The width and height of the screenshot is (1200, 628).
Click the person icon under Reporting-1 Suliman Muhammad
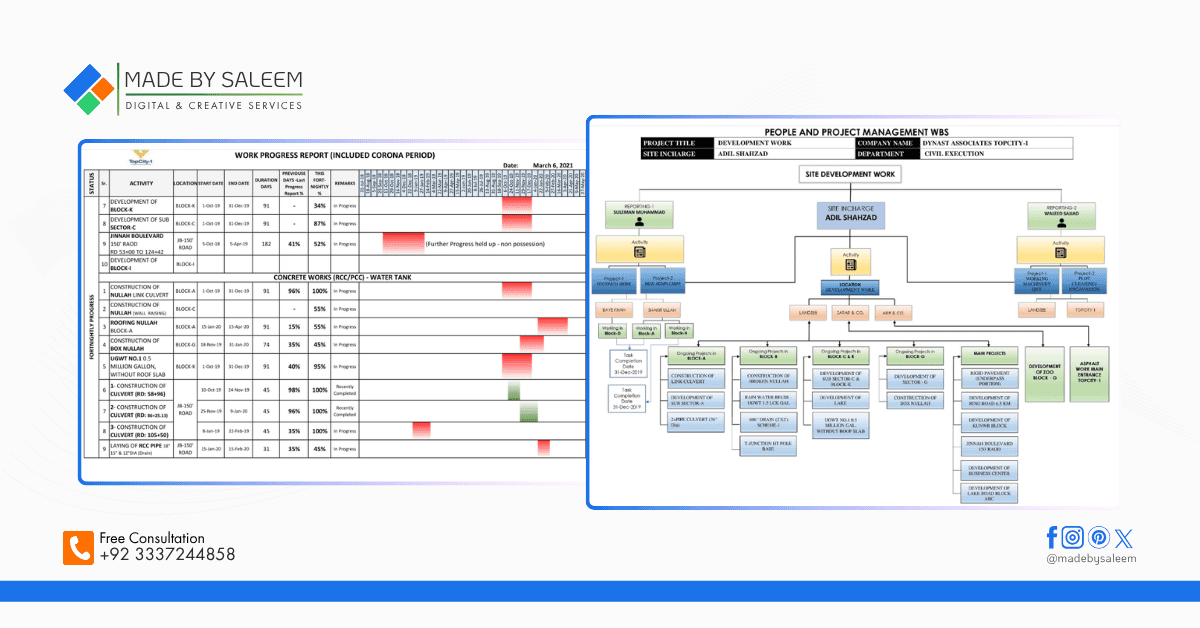[640, 221]
